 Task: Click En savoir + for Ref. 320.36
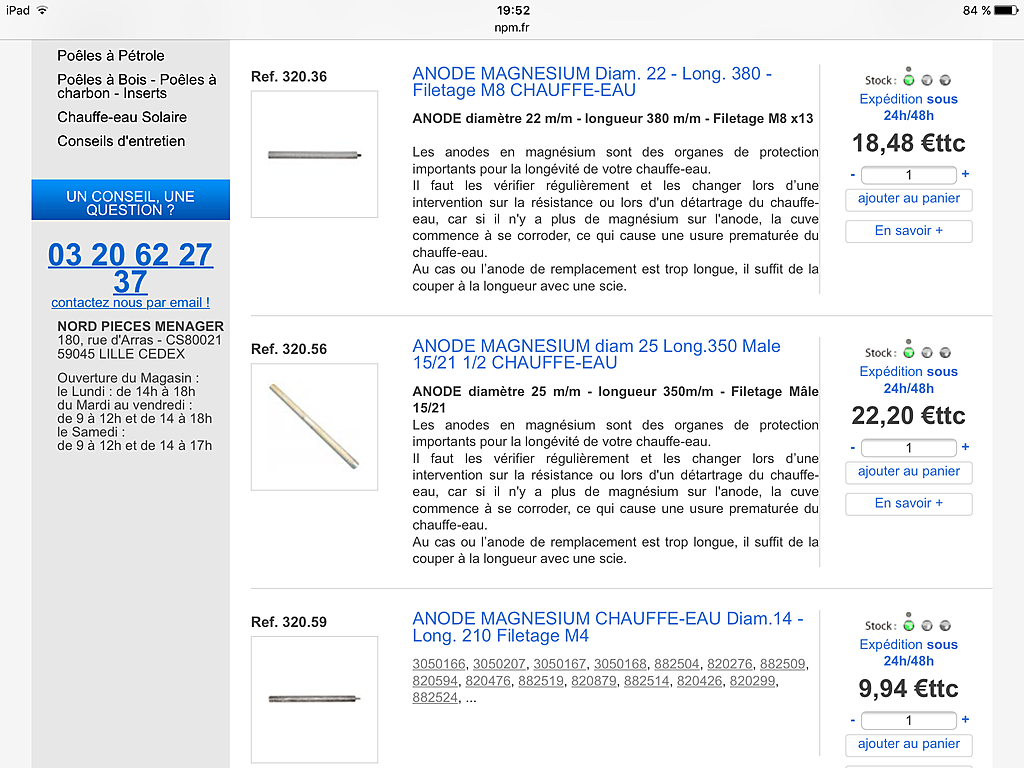[x=908, y=231]
